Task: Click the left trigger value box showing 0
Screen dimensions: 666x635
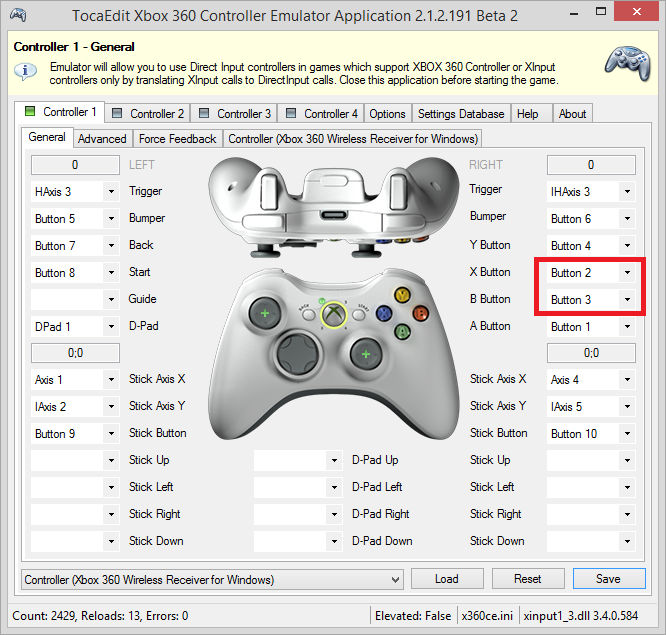Action: click(x=75, y=165)
